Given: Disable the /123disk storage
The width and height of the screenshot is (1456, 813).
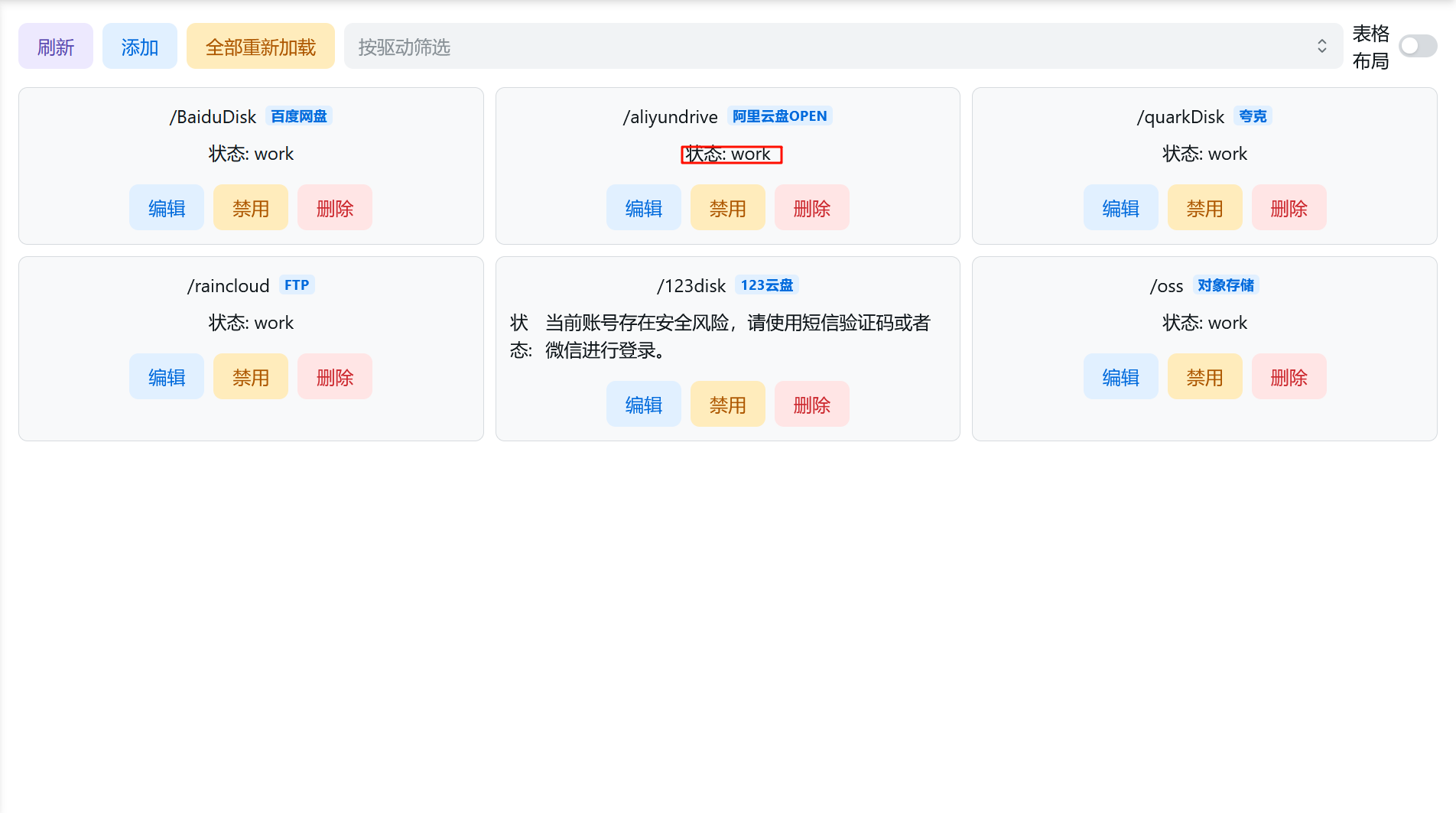Looking at the screenshot, I should point(728,404).
